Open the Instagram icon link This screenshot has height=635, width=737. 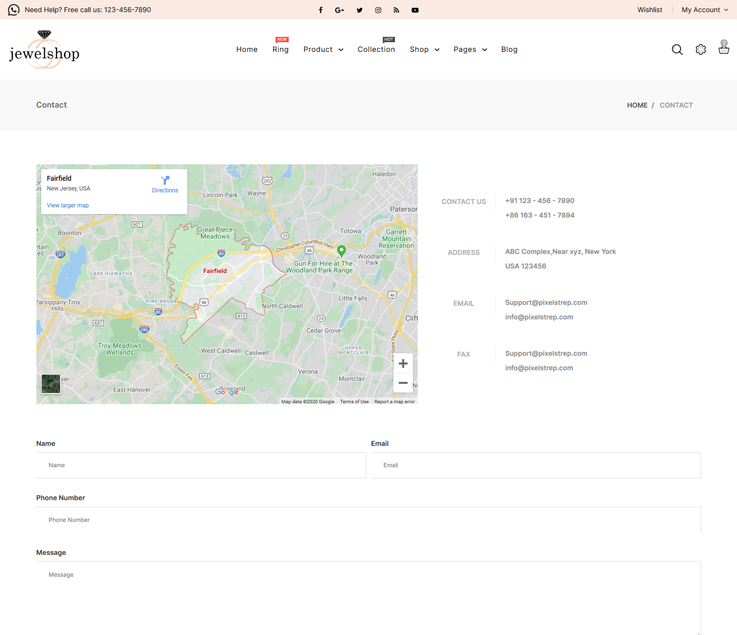(x=378, y=10)
